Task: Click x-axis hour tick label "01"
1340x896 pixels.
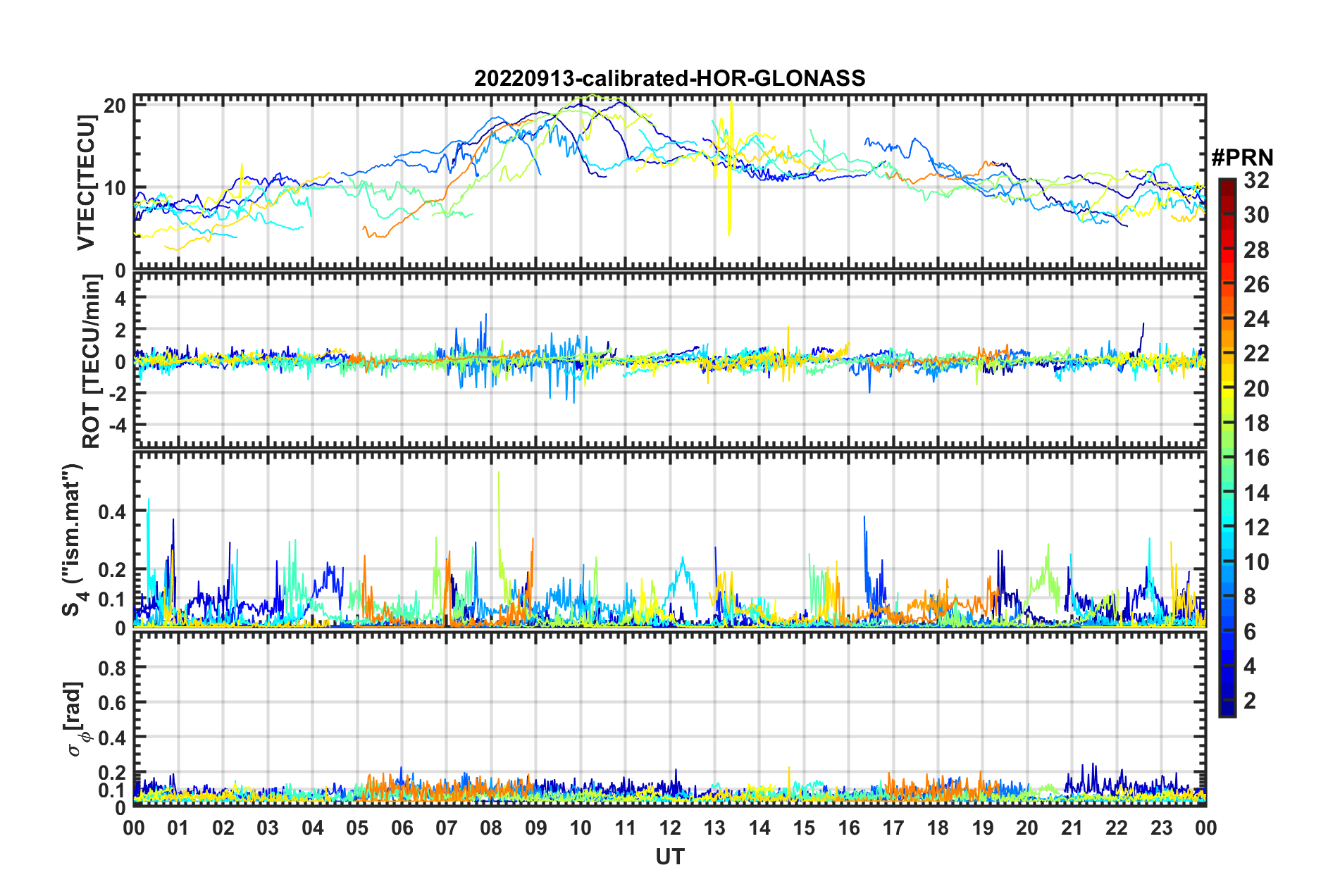Action: (178, 828)
